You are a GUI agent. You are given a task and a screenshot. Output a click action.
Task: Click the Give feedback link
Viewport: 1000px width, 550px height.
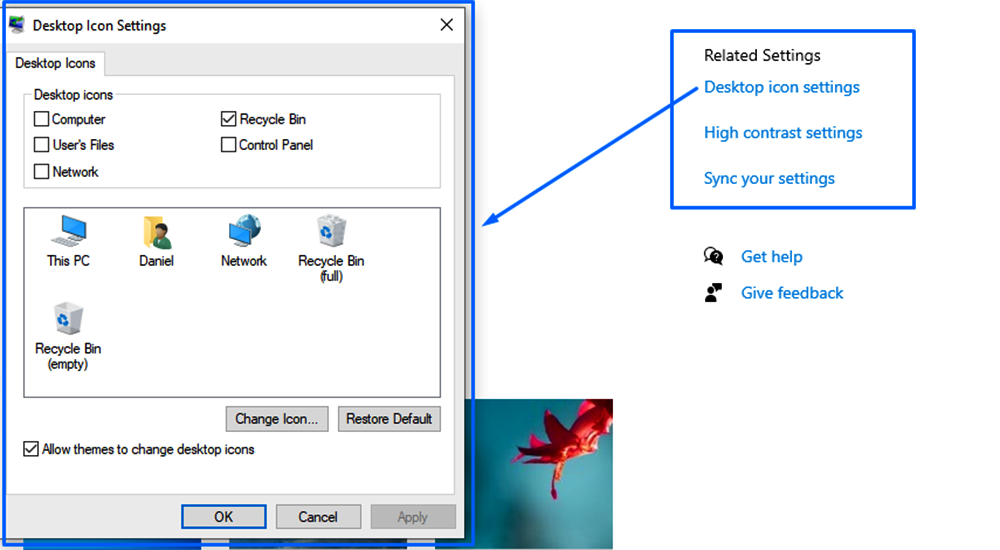coord(792,293)
